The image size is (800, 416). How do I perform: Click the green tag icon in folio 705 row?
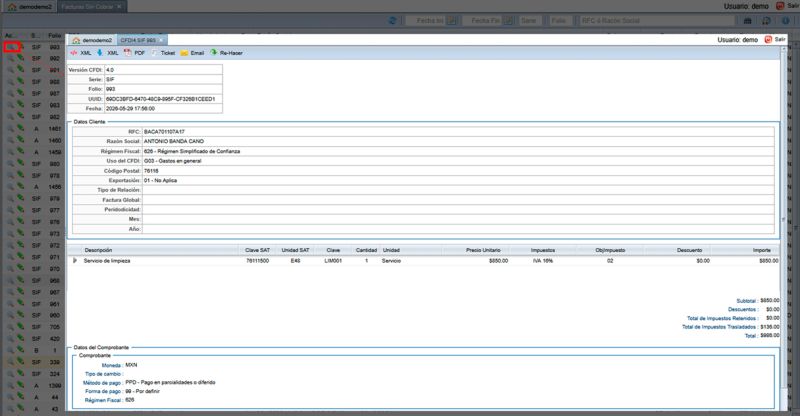tap(20, 327)
